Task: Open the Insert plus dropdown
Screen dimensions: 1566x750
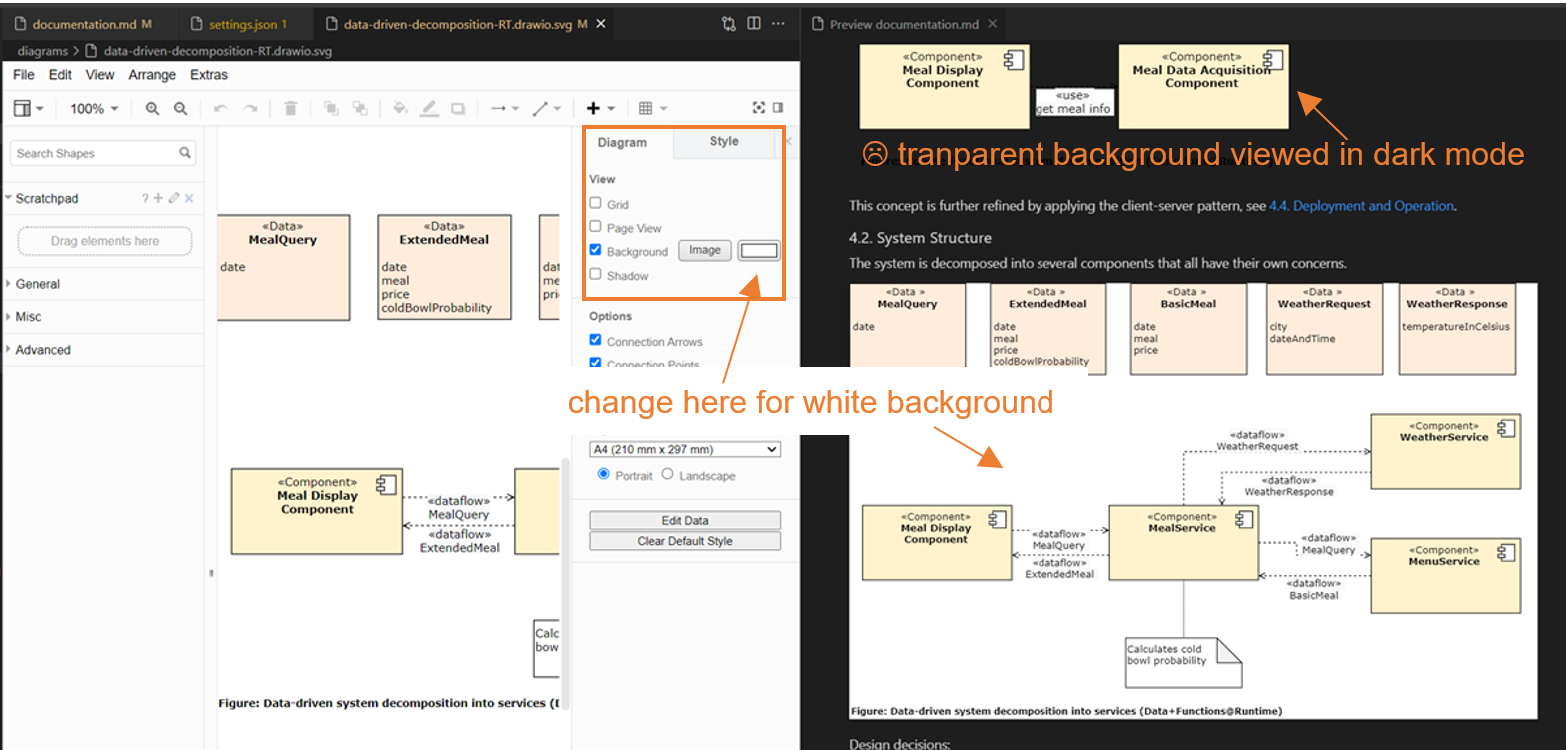Action: (601, 108)
